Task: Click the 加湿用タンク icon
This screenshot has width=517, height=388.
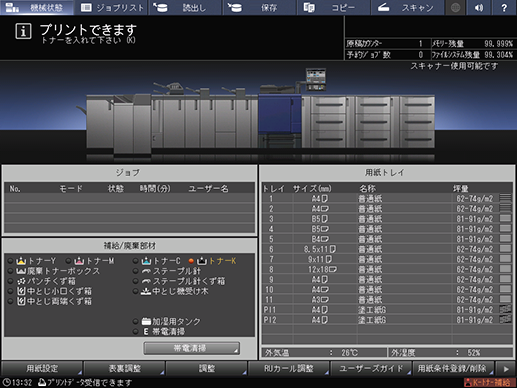Action: (x=146, y=321)
